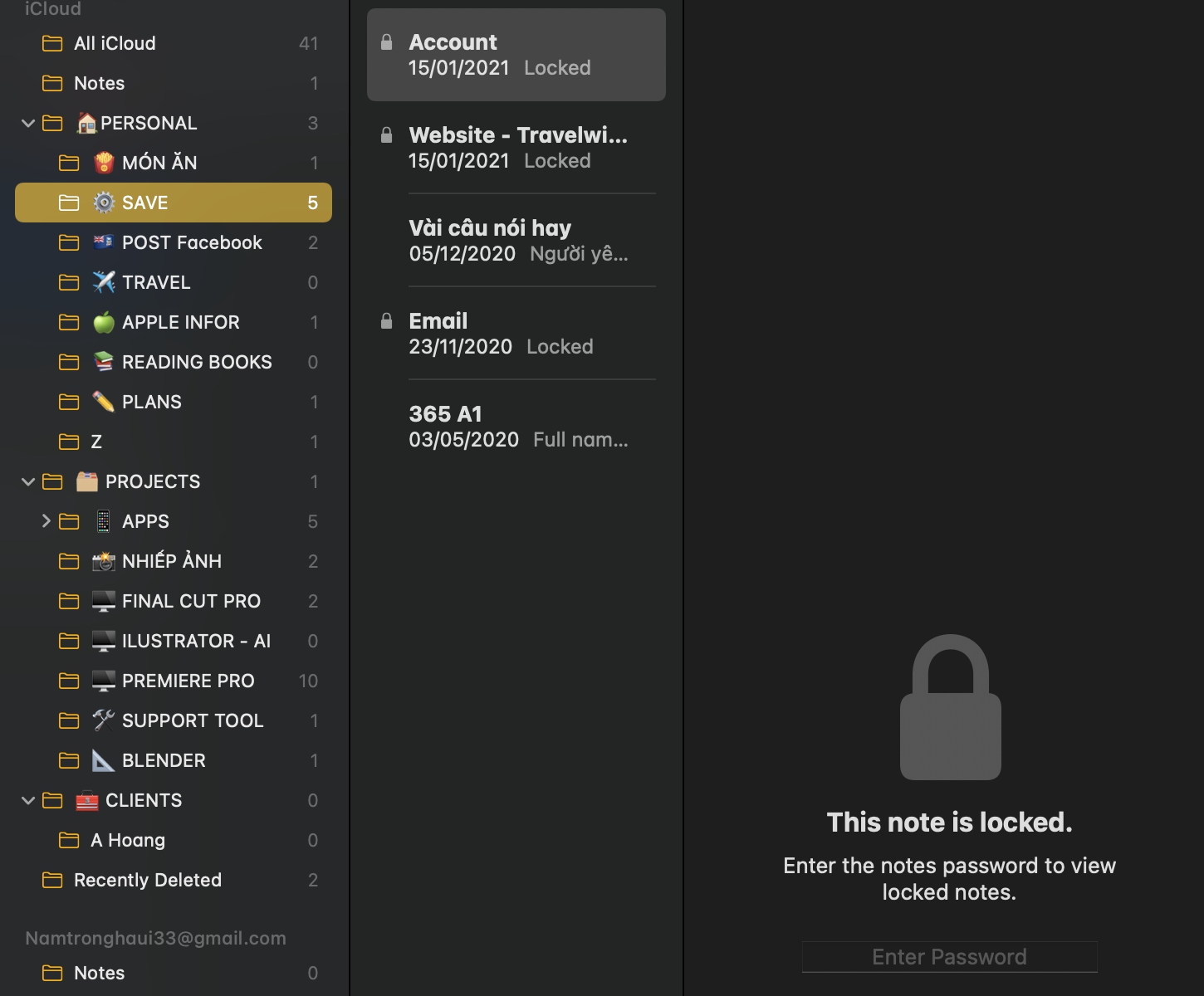Select the ILUSTRATOR - AI folder

click(174, 641)
